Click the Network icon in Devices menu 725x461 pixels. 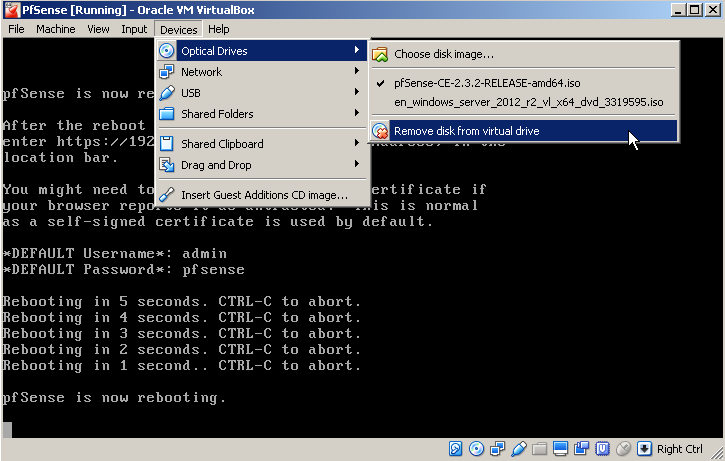[x=166, y=72]
